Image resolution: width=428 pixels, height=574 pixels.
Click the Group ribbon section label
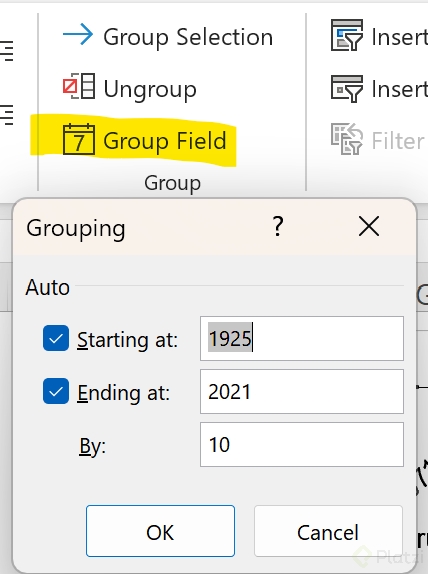click(x=172, y=183)
